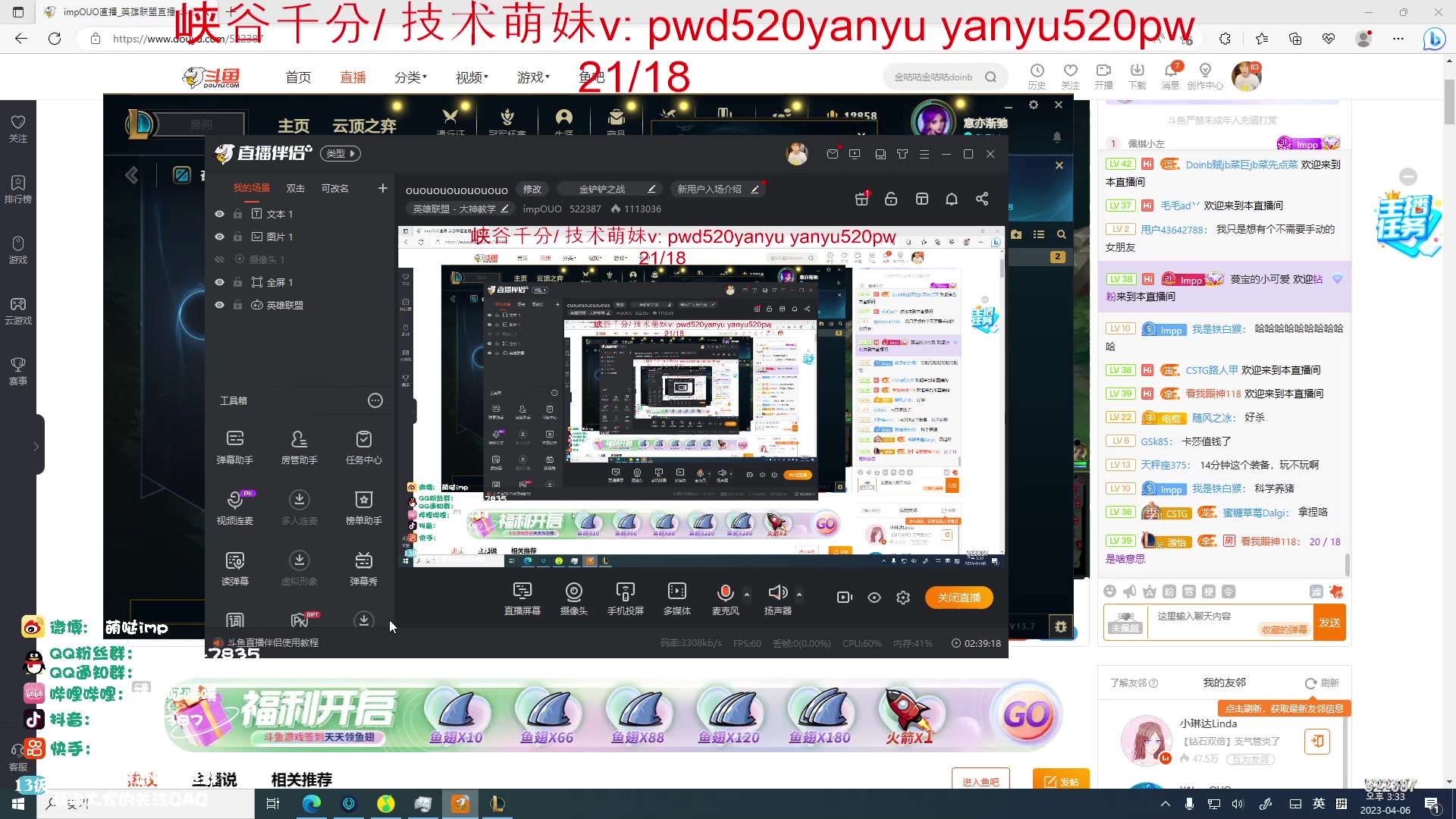
Task: Open 弹幕助手 in the toolbox
Action: tap(234, 447)
